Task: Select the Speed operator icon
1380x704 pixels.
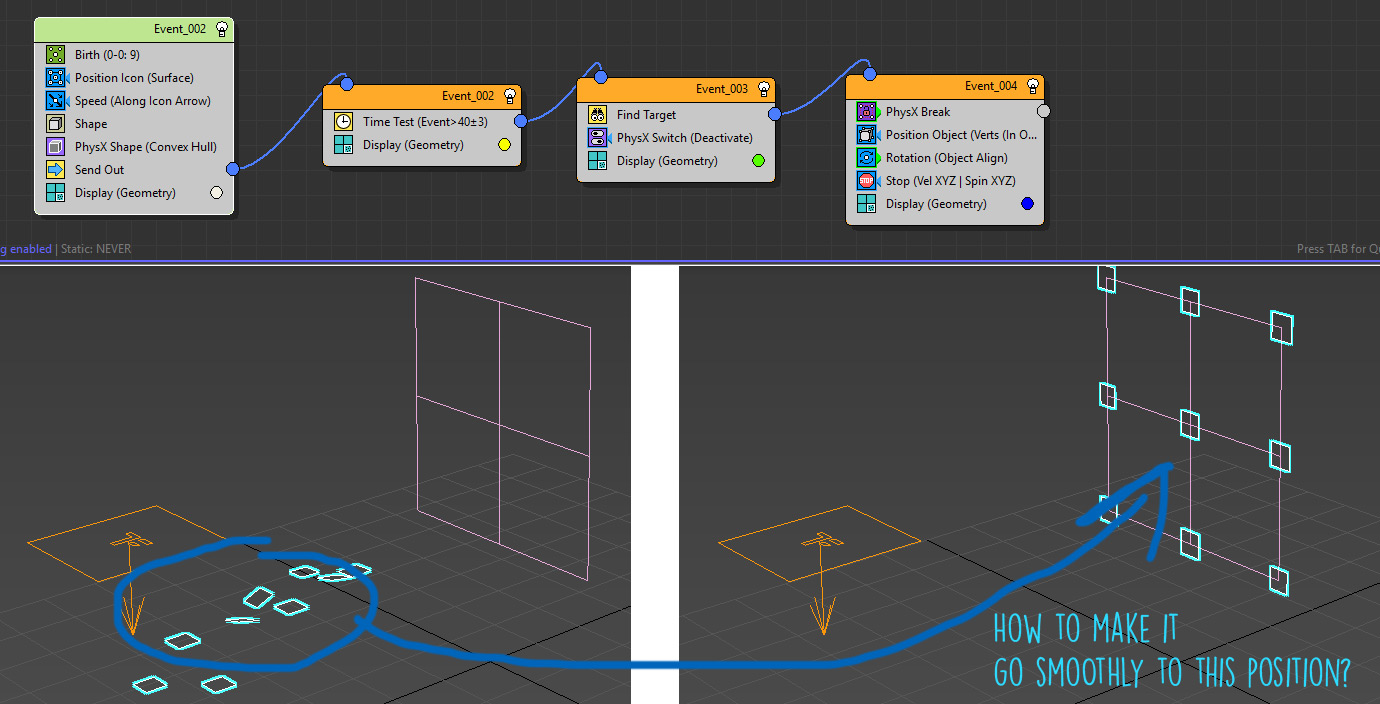Action: [55, 101]
